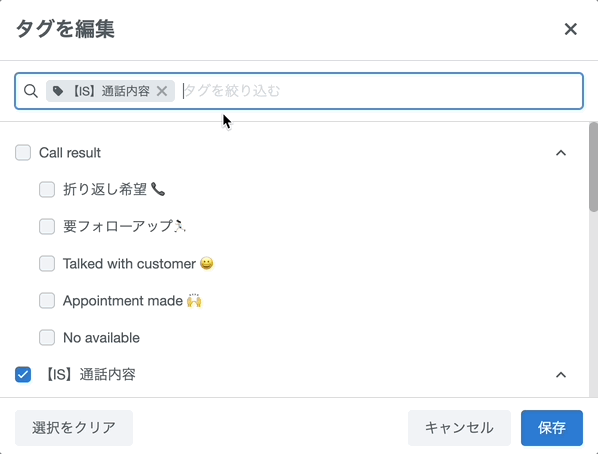Screen dimensions: 598x454
Task: Check the 折り返し希望 checkbox
Action: click(47, 190)
